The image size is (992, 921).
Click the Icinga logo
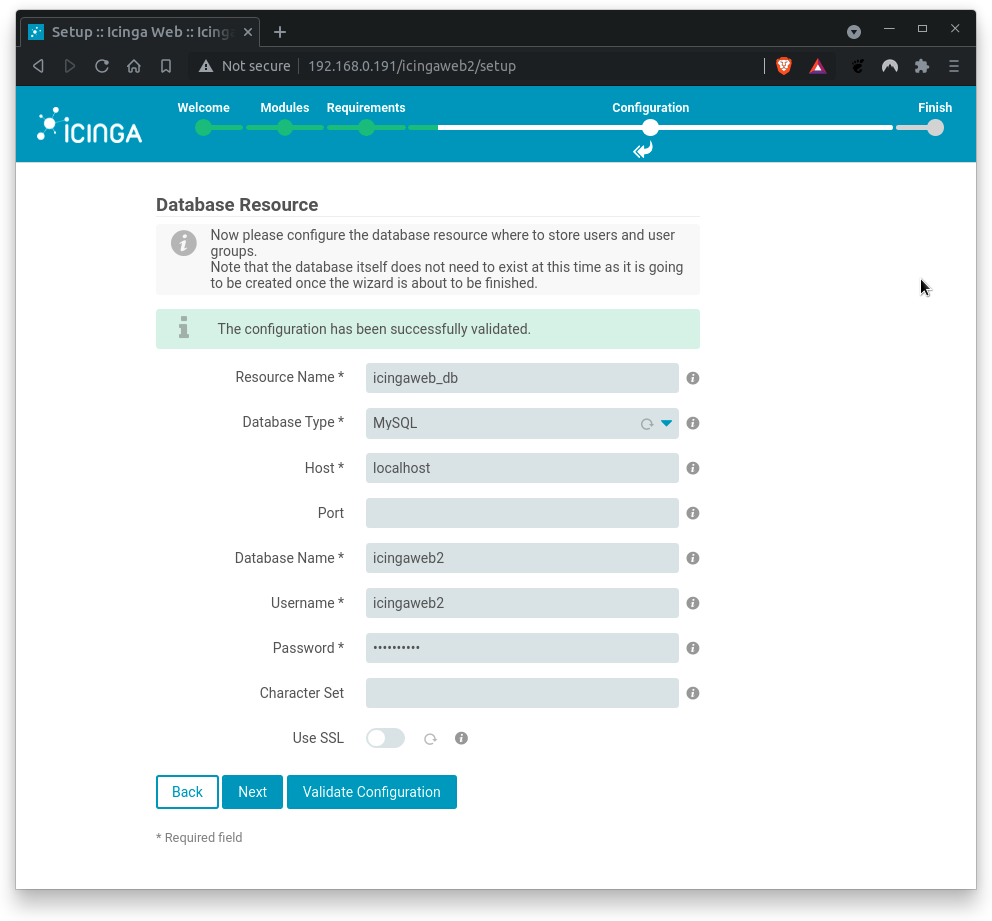pyautogui.click(x=88, y=124)
